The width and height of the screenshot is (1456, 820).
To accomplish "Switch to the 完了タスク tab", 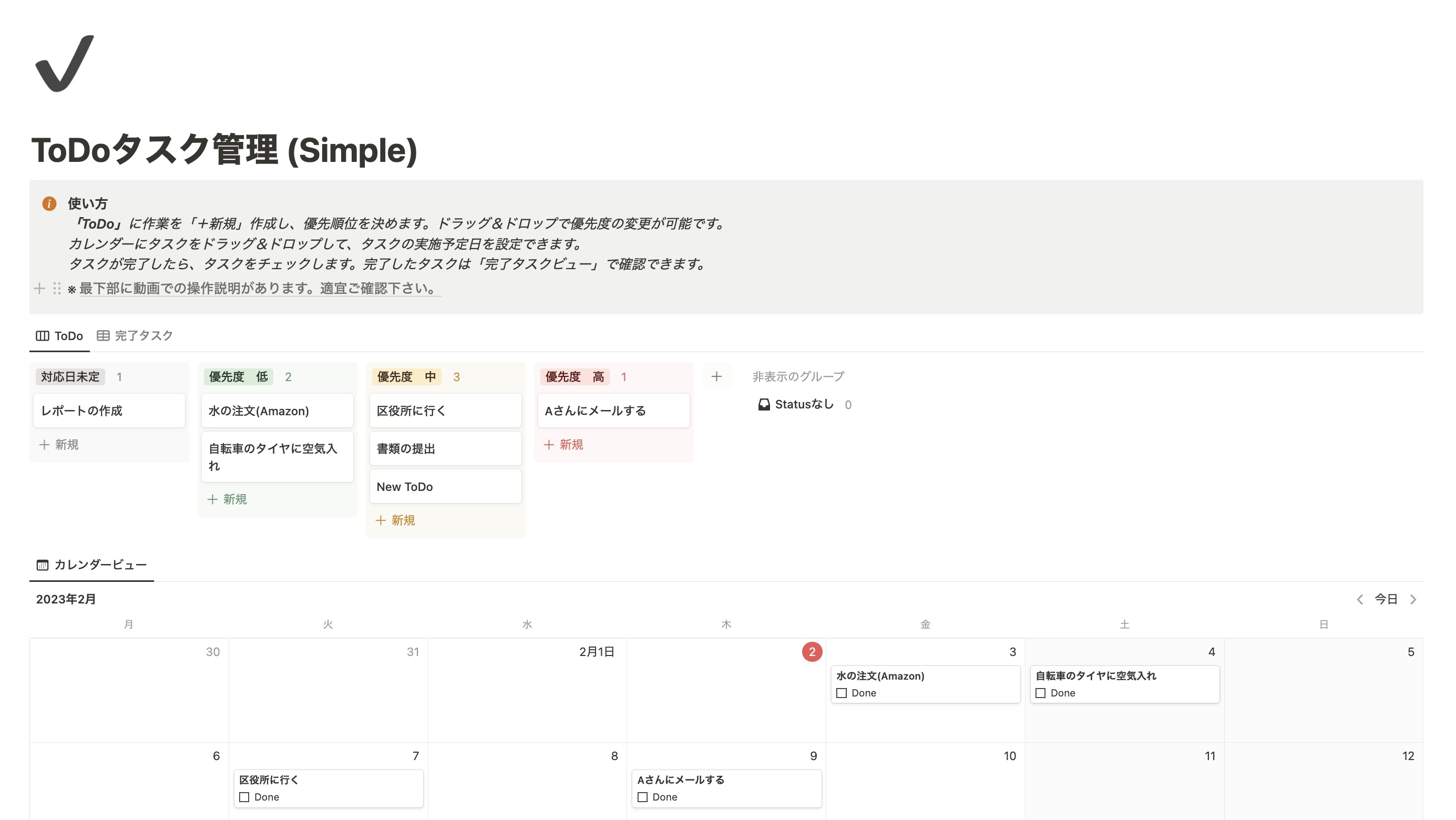I will (x=135, y=336).
